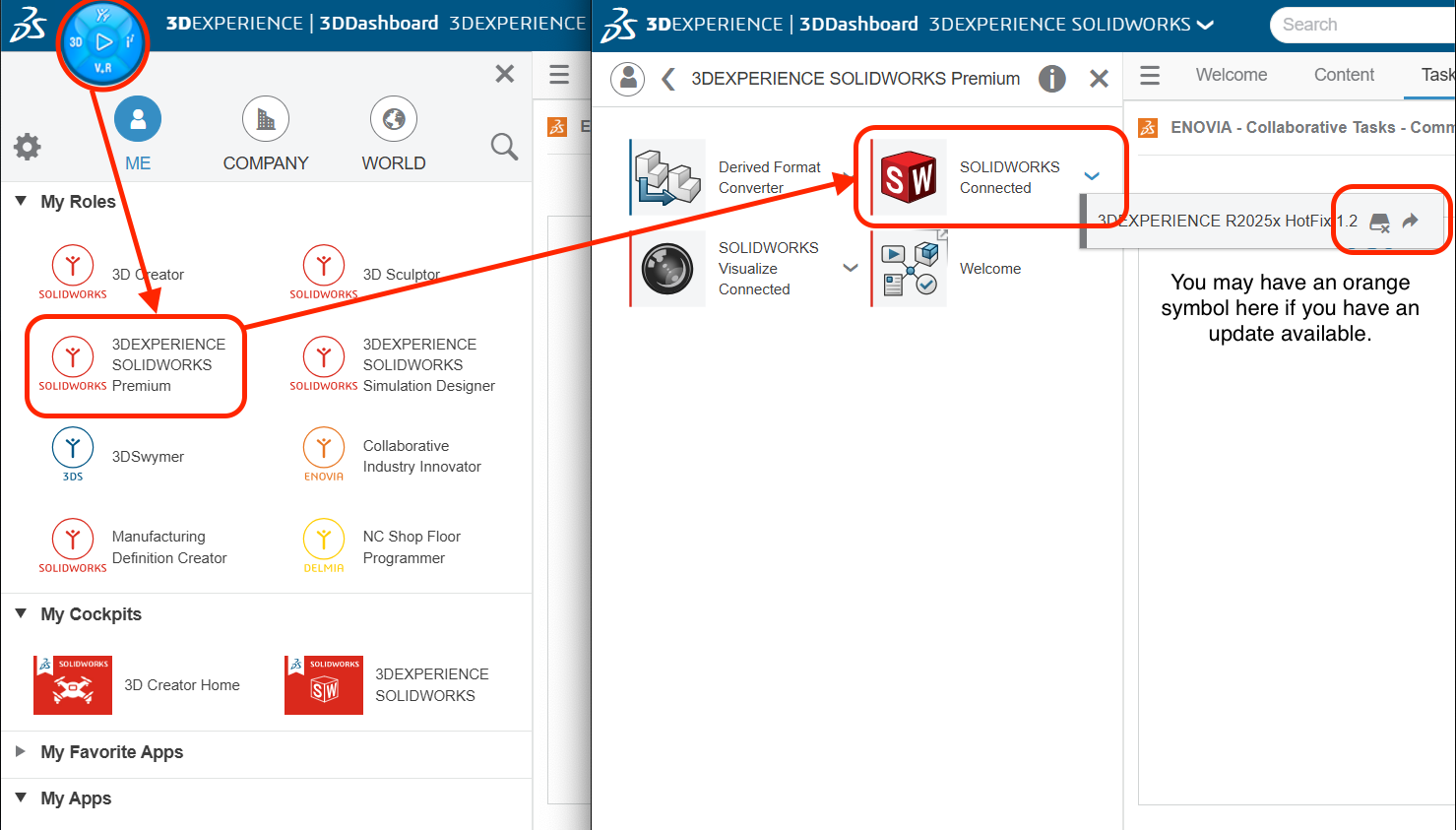Launch the SOLIDWORKS Connected app
The image size is (1456, 830).
pos(908,177)
